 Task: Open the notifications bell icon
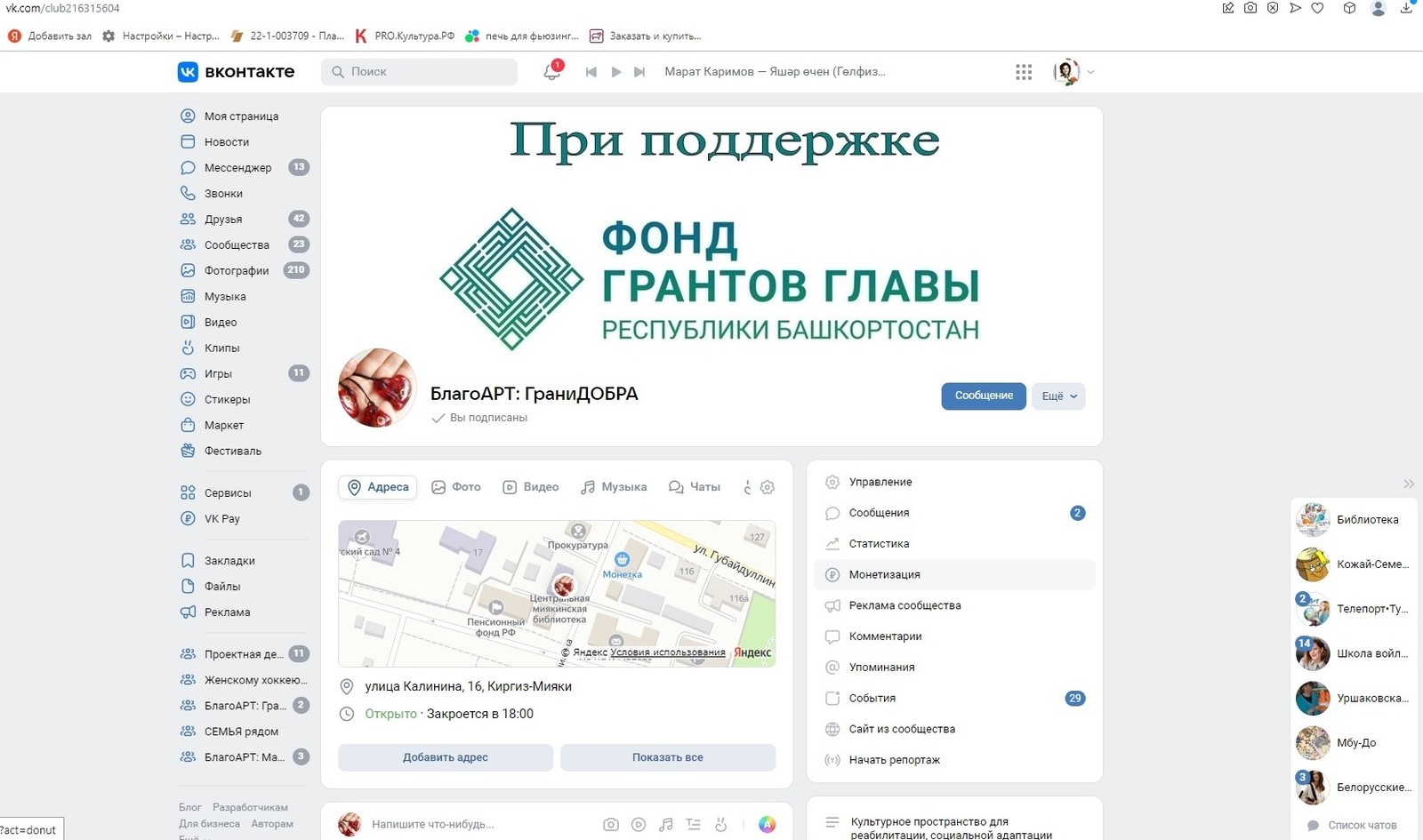tap(551, 72)
